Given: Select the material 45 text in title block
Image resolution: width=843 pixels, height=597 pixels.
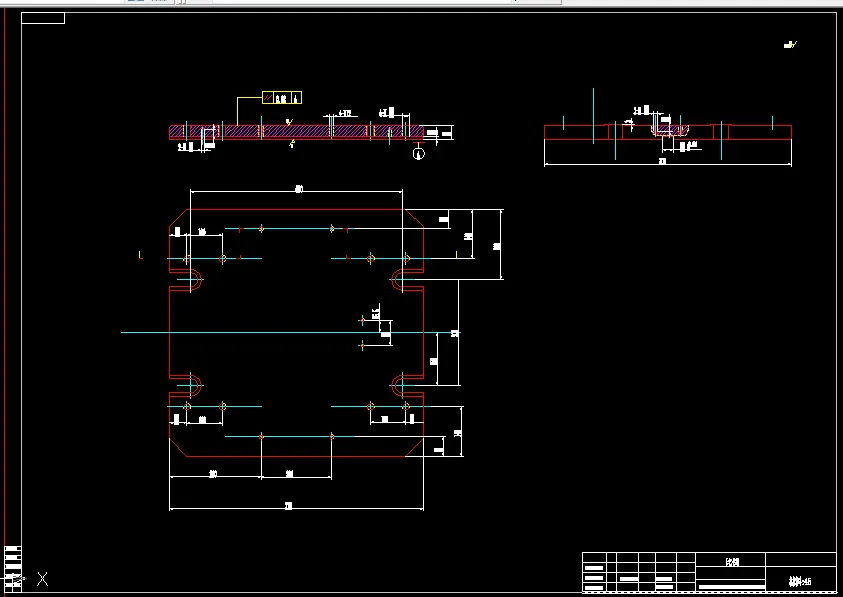Looking at the screenshot, I should tap(800, 581).
